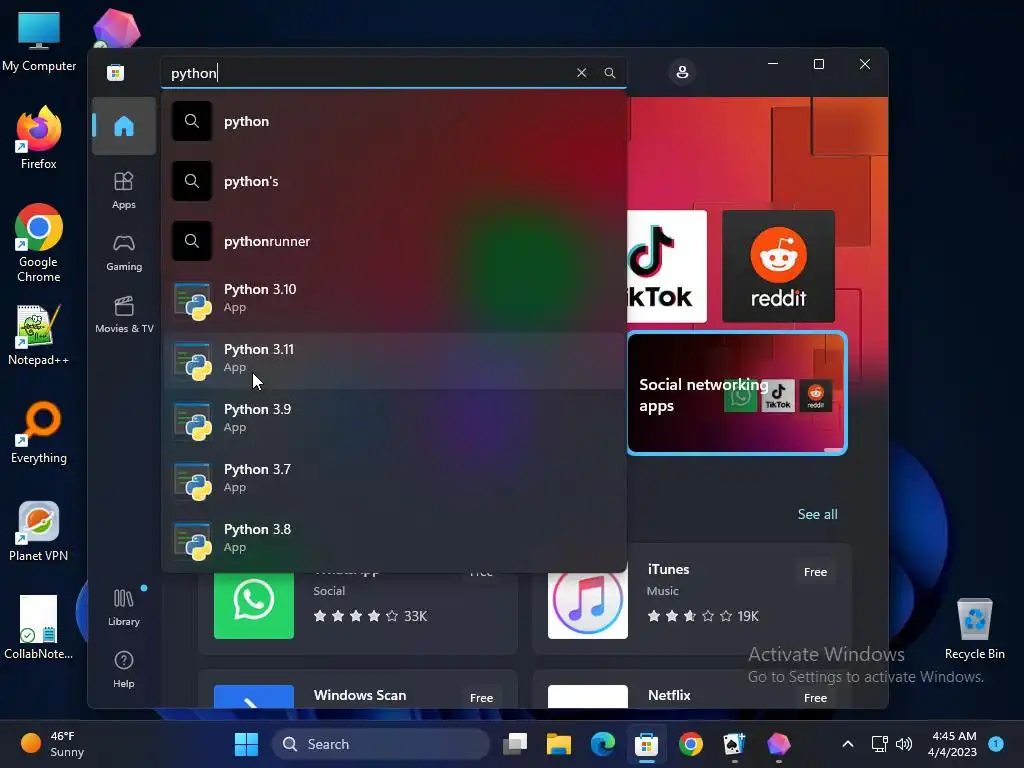Screen dimensions: 1024x768
Task: Click the Microsoft Store logo icon
Action: [x=116, y=72]
